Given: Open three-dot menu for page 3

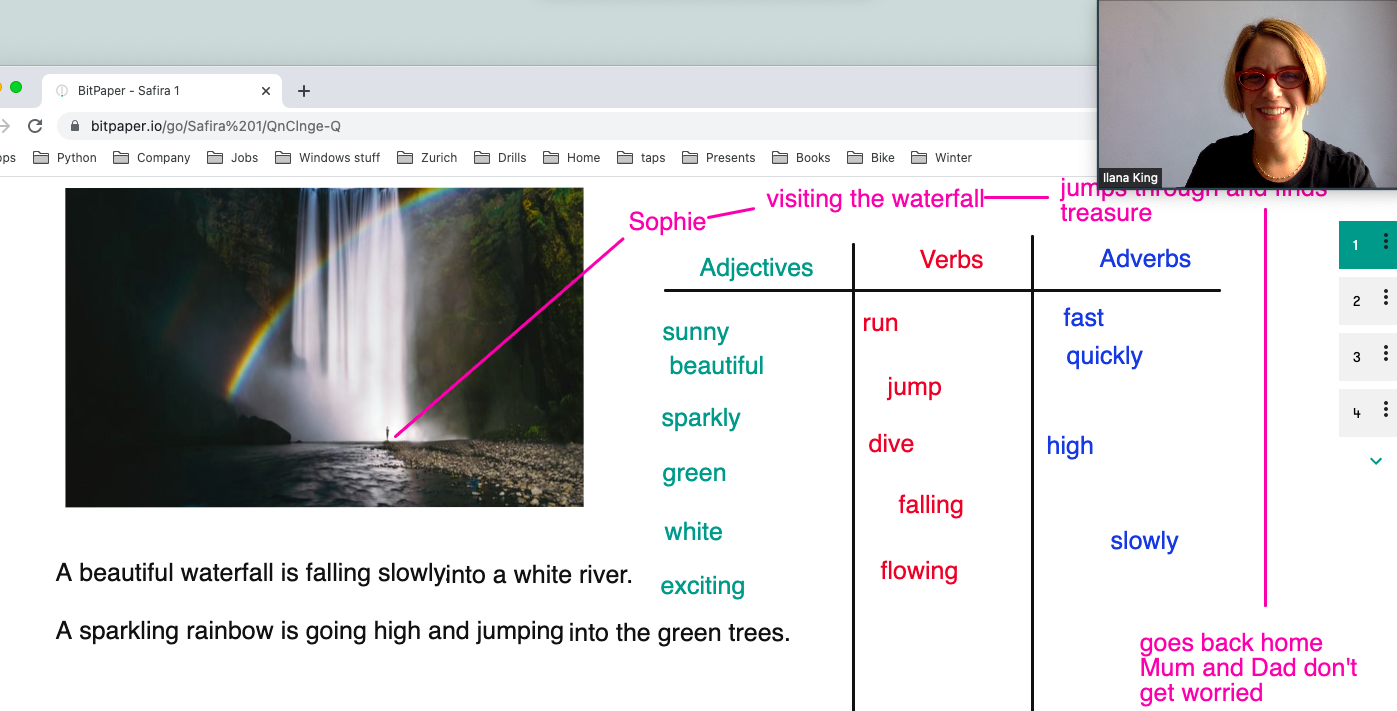Looking at the screenshot, I should [1385, 354].
